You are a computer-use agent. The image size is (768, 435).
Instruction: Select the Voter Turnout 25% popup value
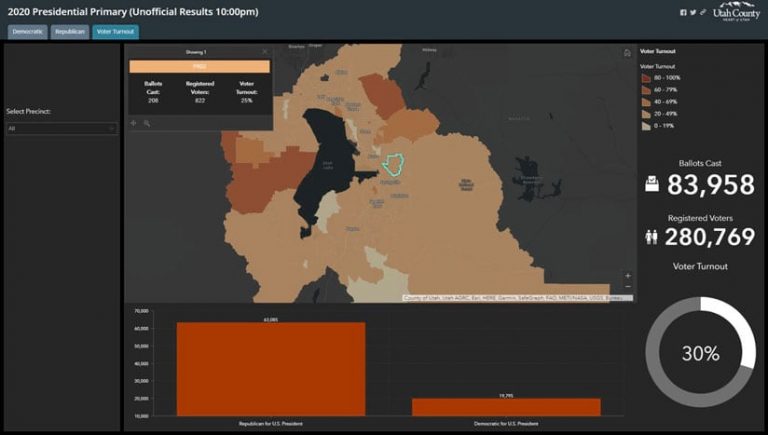pyautogui.click(x=246, y=100)
